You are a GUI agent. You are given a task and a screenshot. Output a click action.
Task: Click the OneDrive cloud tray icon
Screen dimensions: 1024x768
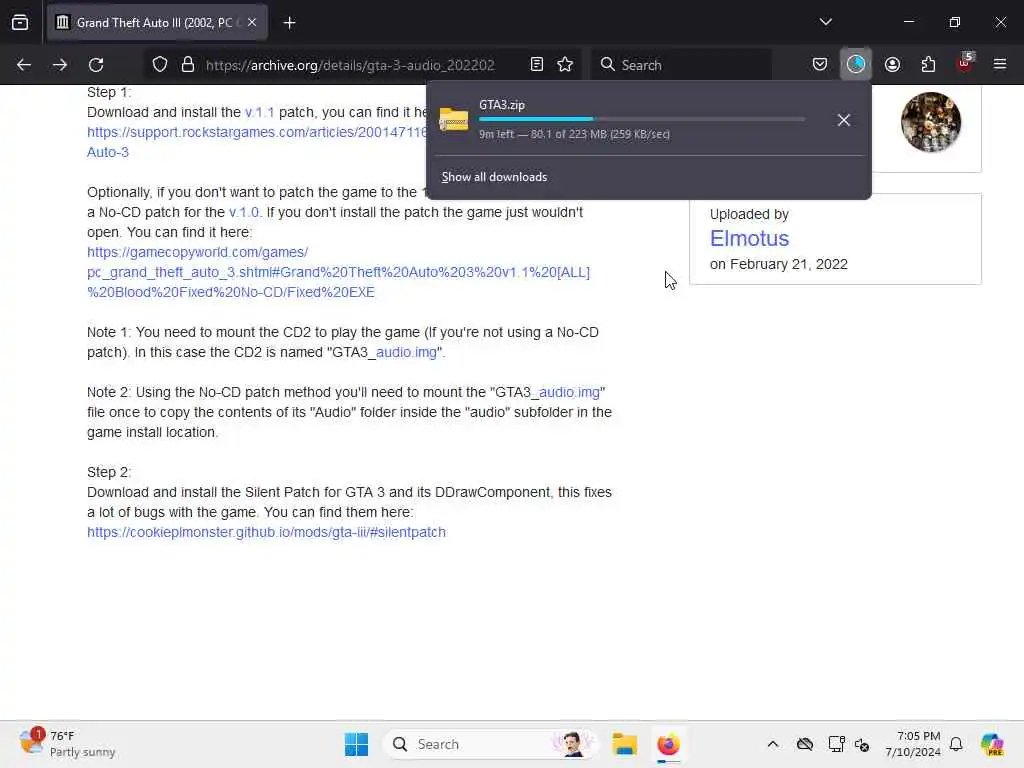click(x=805, y=744)
